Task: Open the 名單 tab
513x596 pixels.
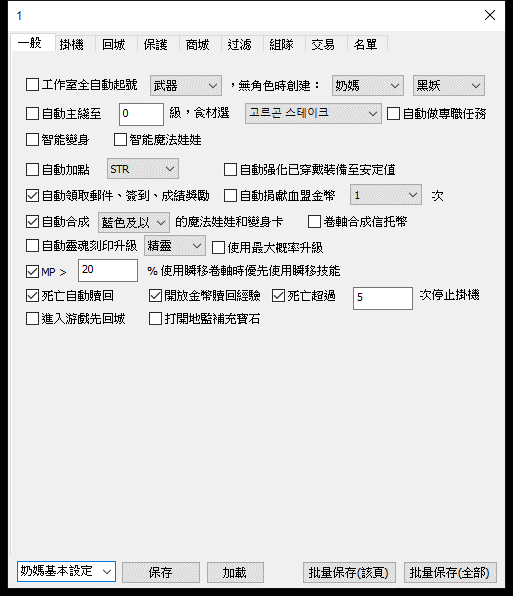Action: point(365,44)
